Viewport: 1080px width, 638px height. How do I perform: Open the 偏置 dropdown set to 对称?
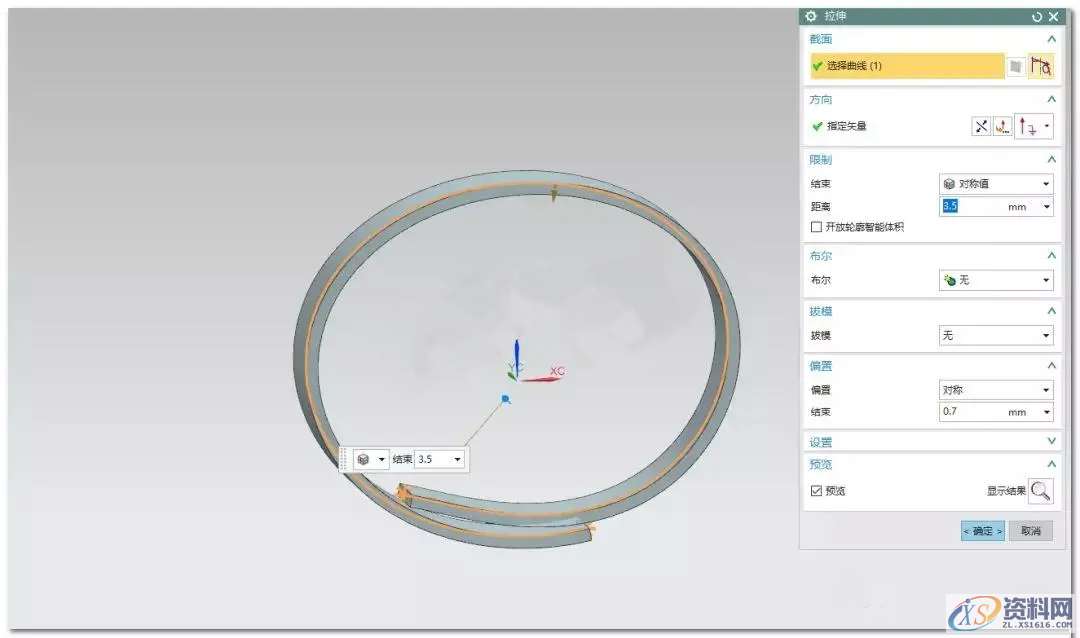996,390
